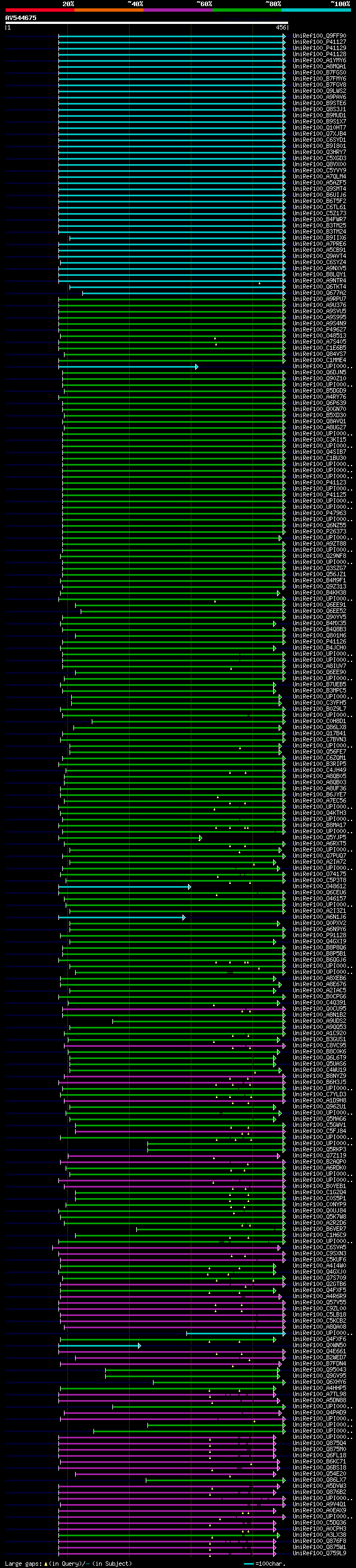The height and width of the screenshot is (1568, 356).
Task: Select hit label UniRef100_C1MME4
Action: 319,360
